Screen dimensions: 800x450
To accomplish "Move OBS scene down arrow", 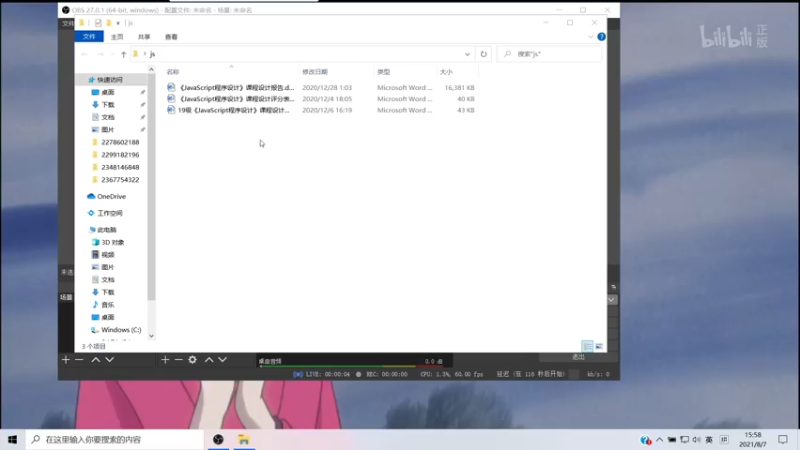I will pyautogui.click(x=109, y=360).
